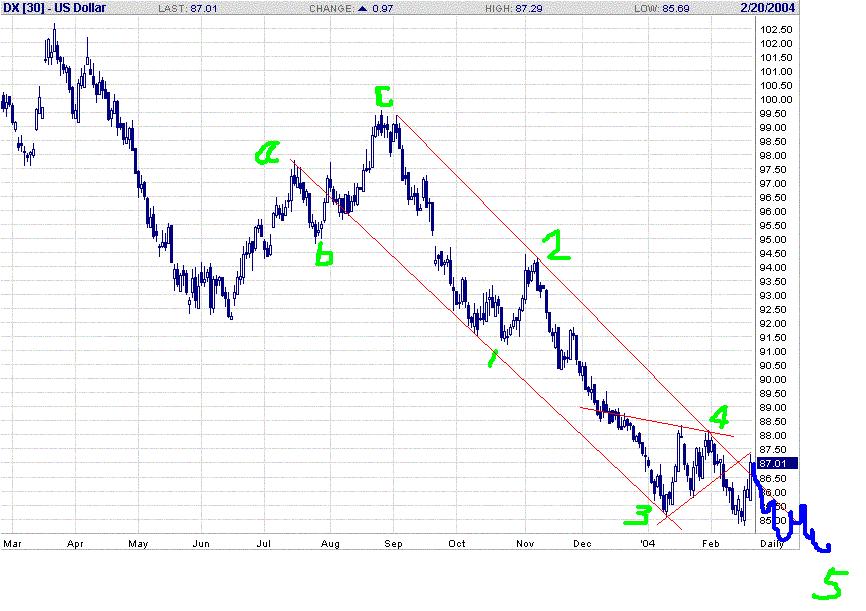The height and width of the screenshot is (611, 866).
Task: Click the 'Daily' interval label
Action: (772, 544)
